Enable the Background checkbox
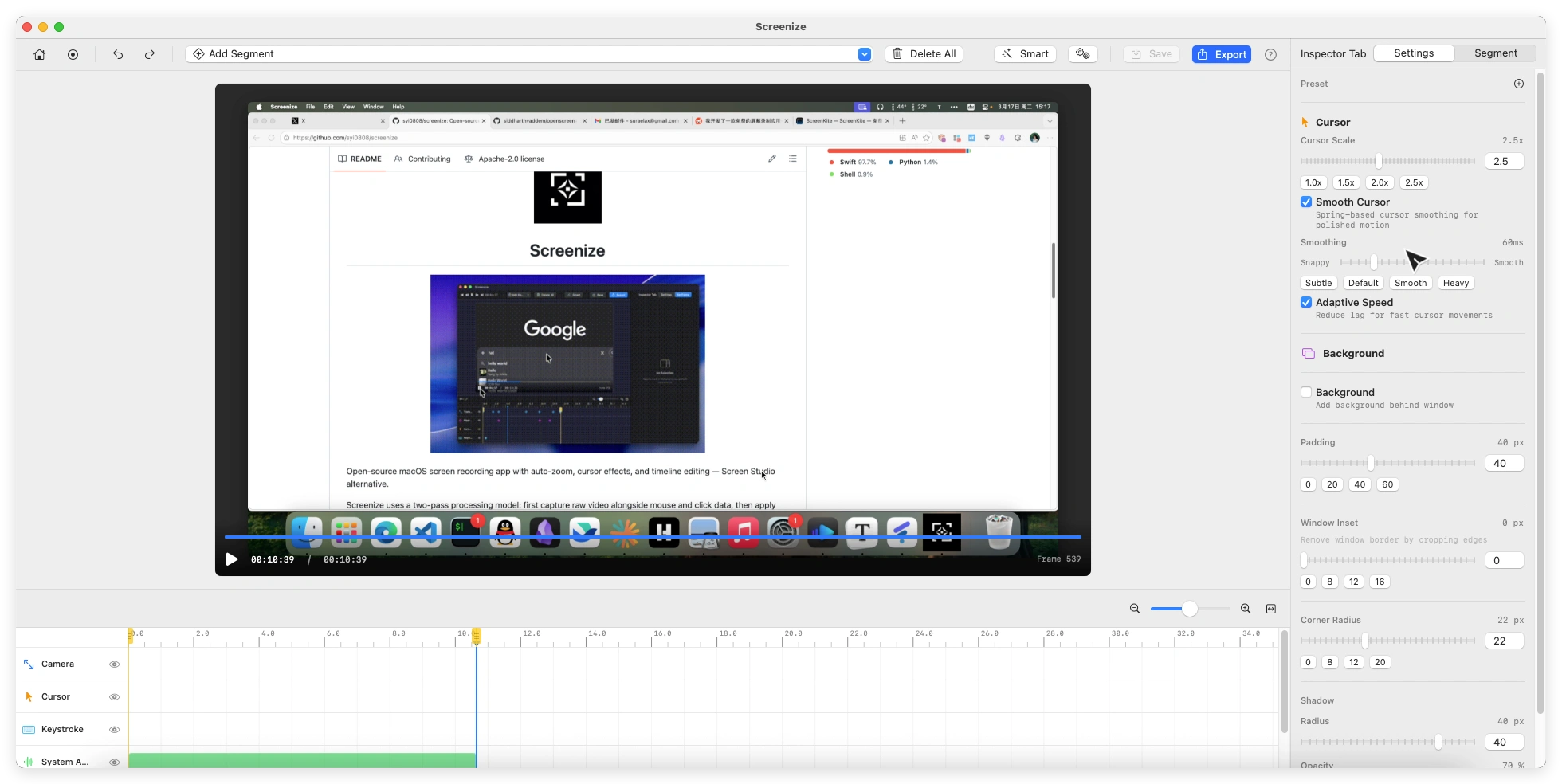This screenshot has width=1562, height=784. [1306, 393]
